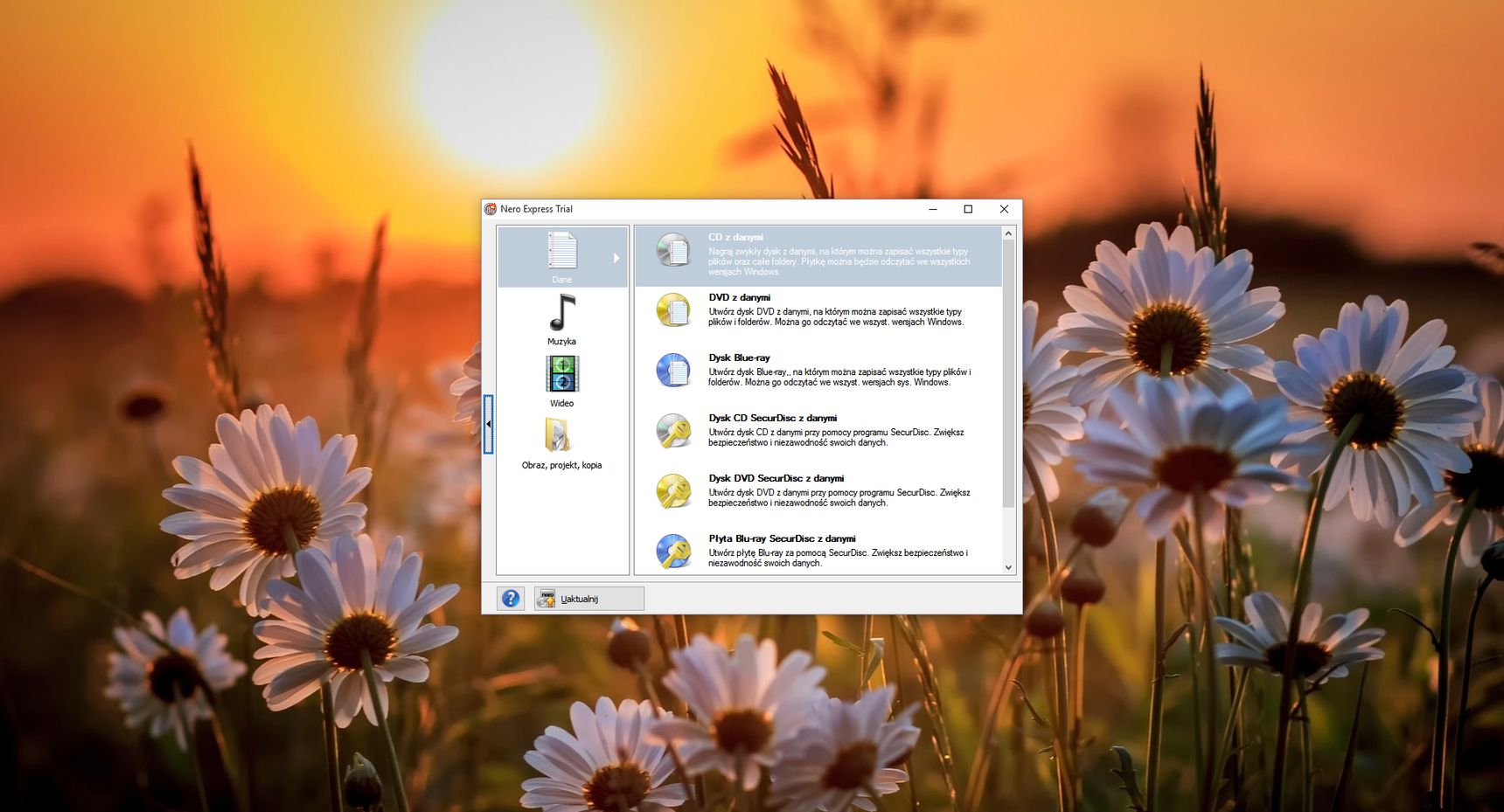This screenshot has height=812, width=1504.
Task: Click the Płyta Blu-ray SecurDisc description text
Action: click(x=838, y=558)
